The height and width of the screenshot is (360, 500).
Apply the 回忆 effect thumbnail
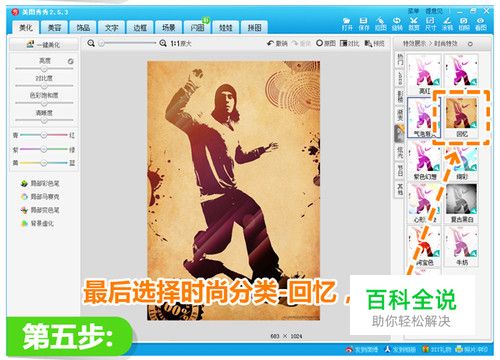(462, 117)
